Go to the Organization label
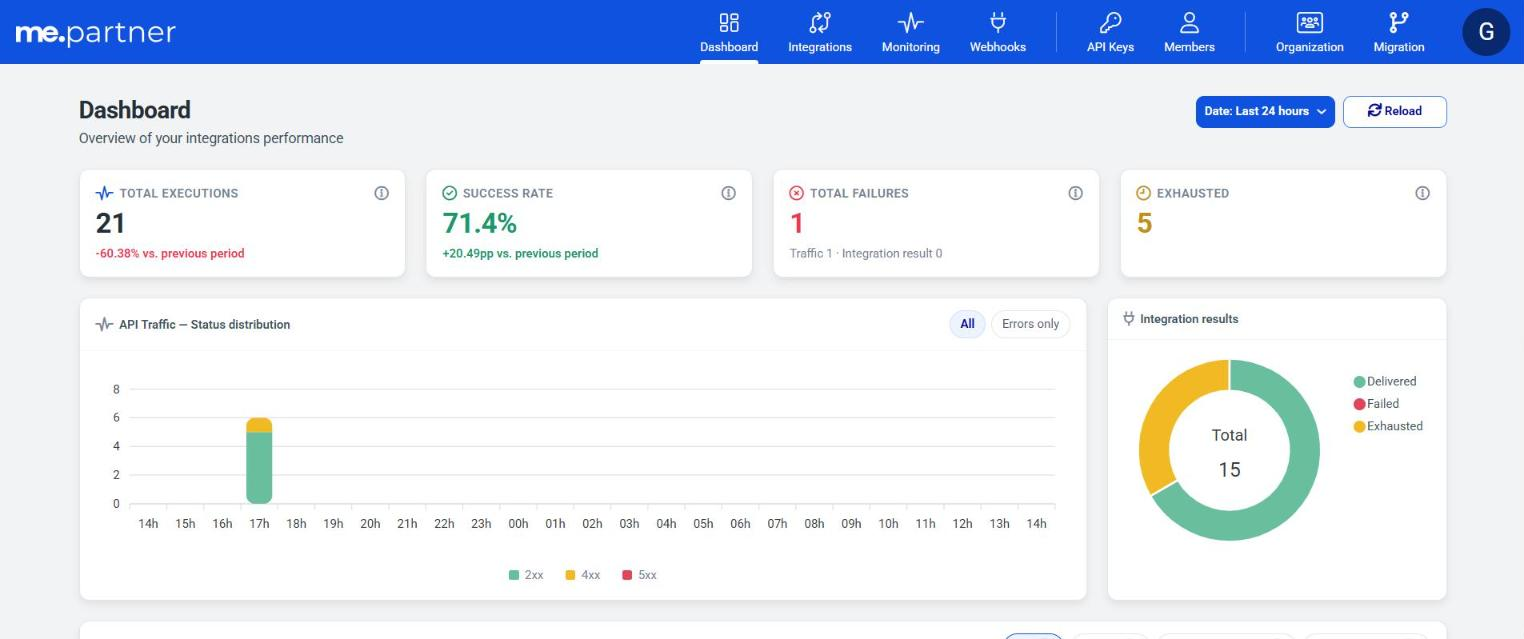The width and height of the screenshot is (1524, 639). 1309,47
